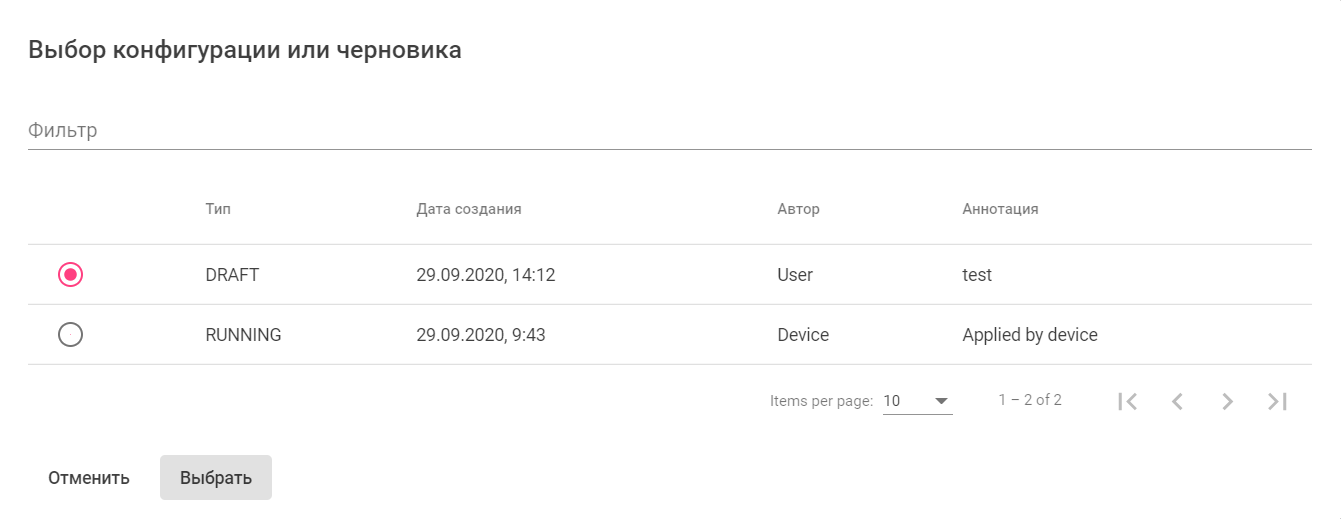
Task: Click the Тип column header
Action: pyautogui.click(x=218, y=209)
